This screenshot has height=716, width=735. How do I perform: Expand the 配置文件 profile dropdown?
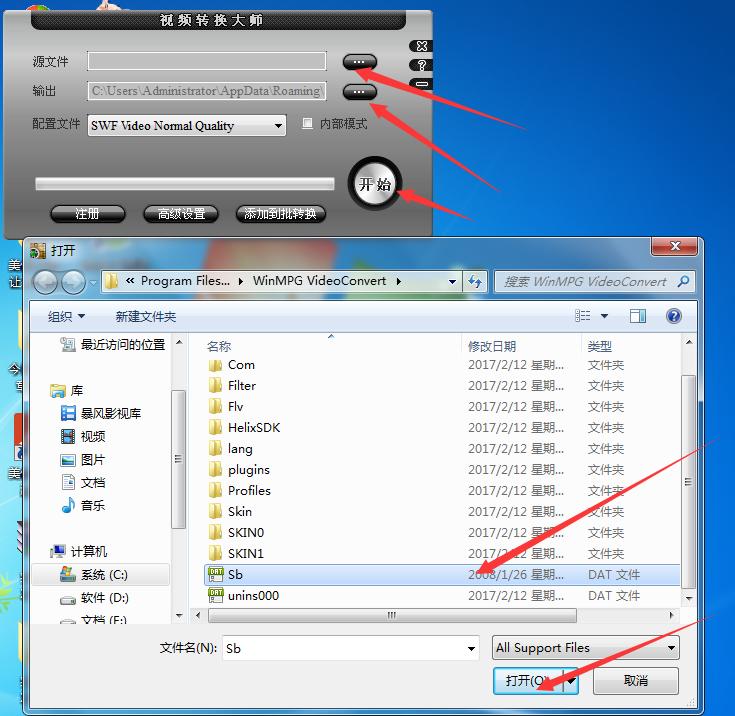pos(278,126)
